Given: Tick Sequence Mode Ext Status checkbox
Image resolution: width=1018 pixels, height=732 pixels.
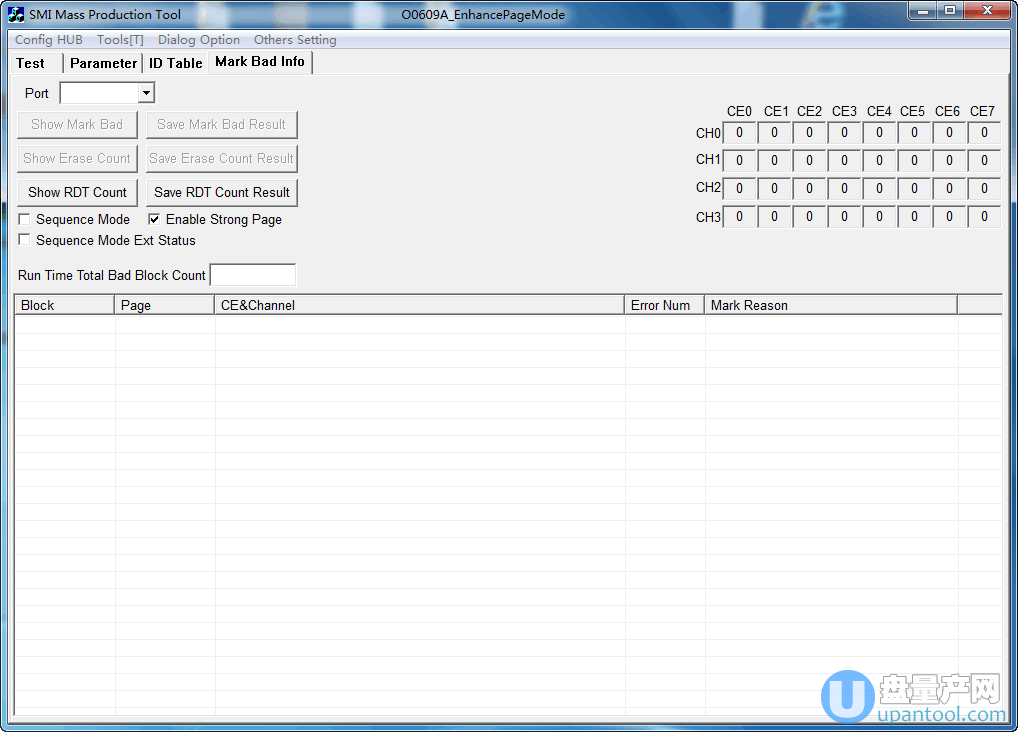Looking at the screenshot, I should click(25, 240).
